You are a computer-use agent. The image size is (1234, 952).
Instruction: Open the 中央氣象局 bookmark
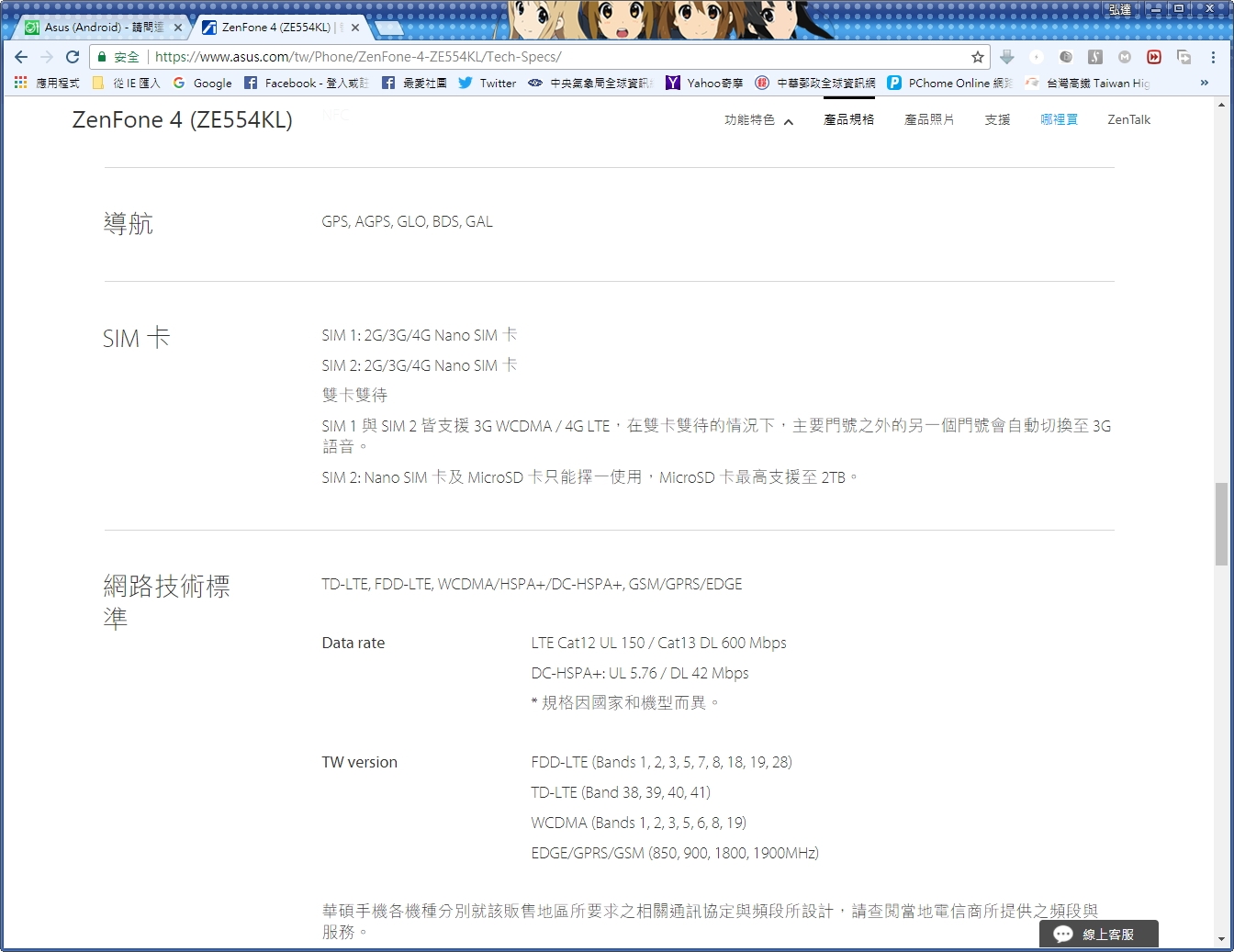point(590,83)
